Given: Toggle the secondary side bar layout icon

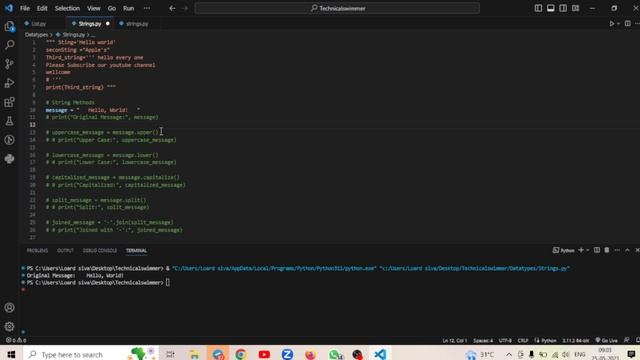Looking at the screenshot, I should point(563,8).
